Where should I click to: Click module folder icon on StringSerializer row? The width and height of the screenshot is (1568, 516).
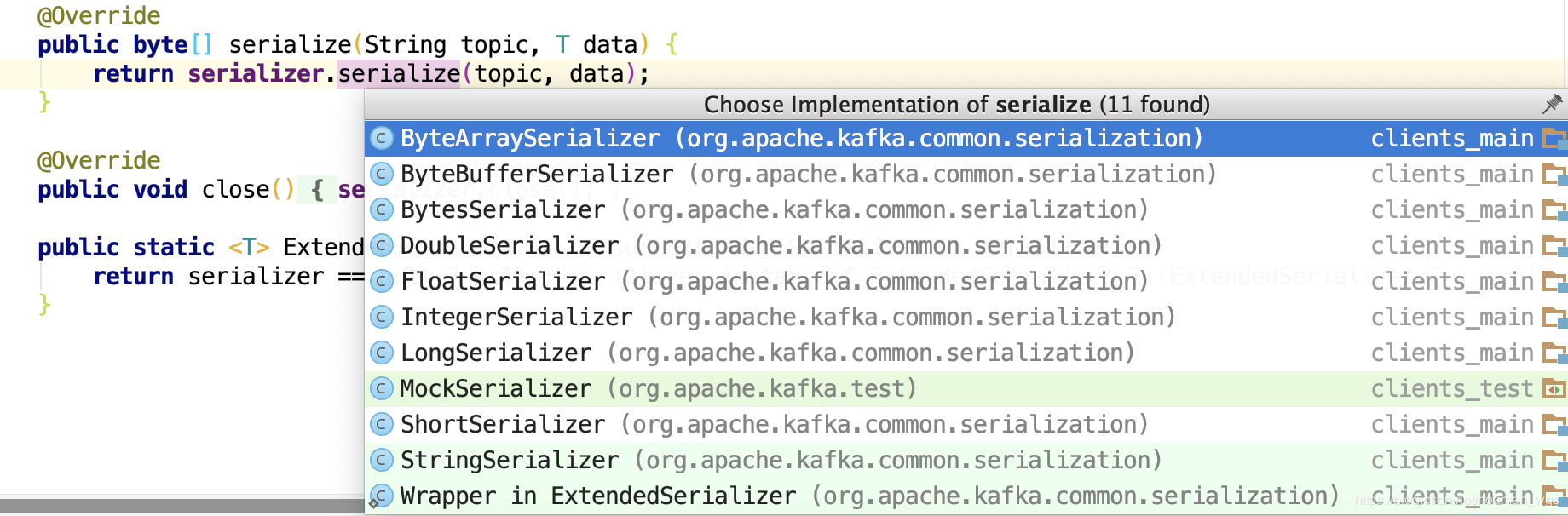(1554, 461)
